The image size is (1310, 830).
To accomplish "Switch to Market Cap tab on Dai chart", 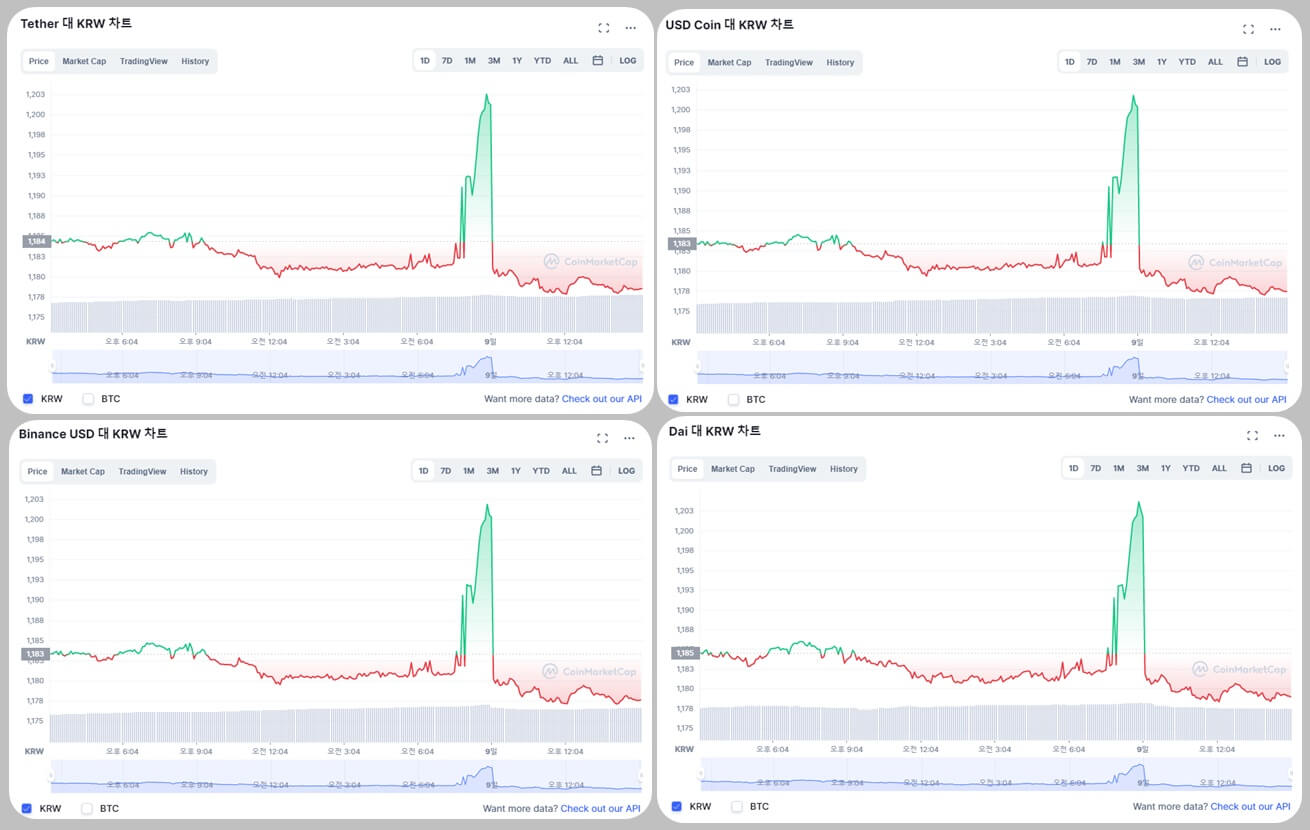I will (733, 469).
